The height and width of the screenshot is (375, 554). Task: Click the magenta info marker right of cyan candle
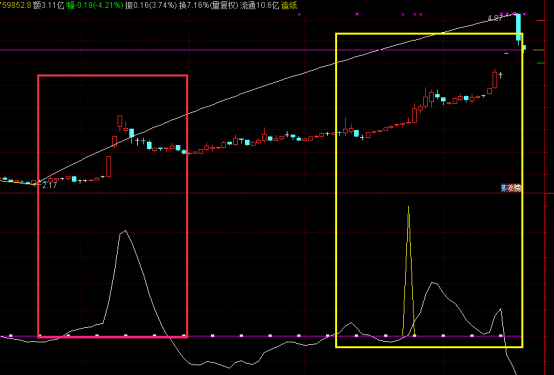tap(524, 14)
